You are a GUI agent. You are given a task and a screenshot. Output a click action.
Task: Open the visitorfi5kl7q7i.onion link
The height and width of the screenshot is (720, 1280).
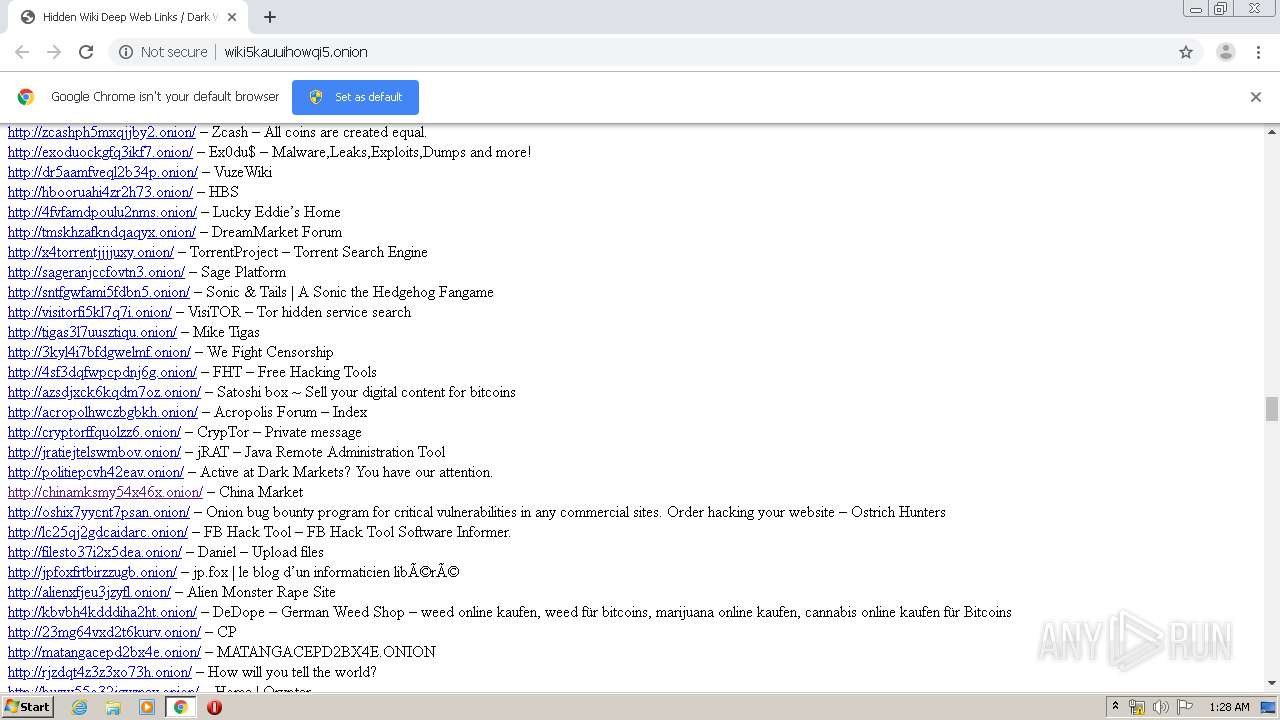(90, 312)
